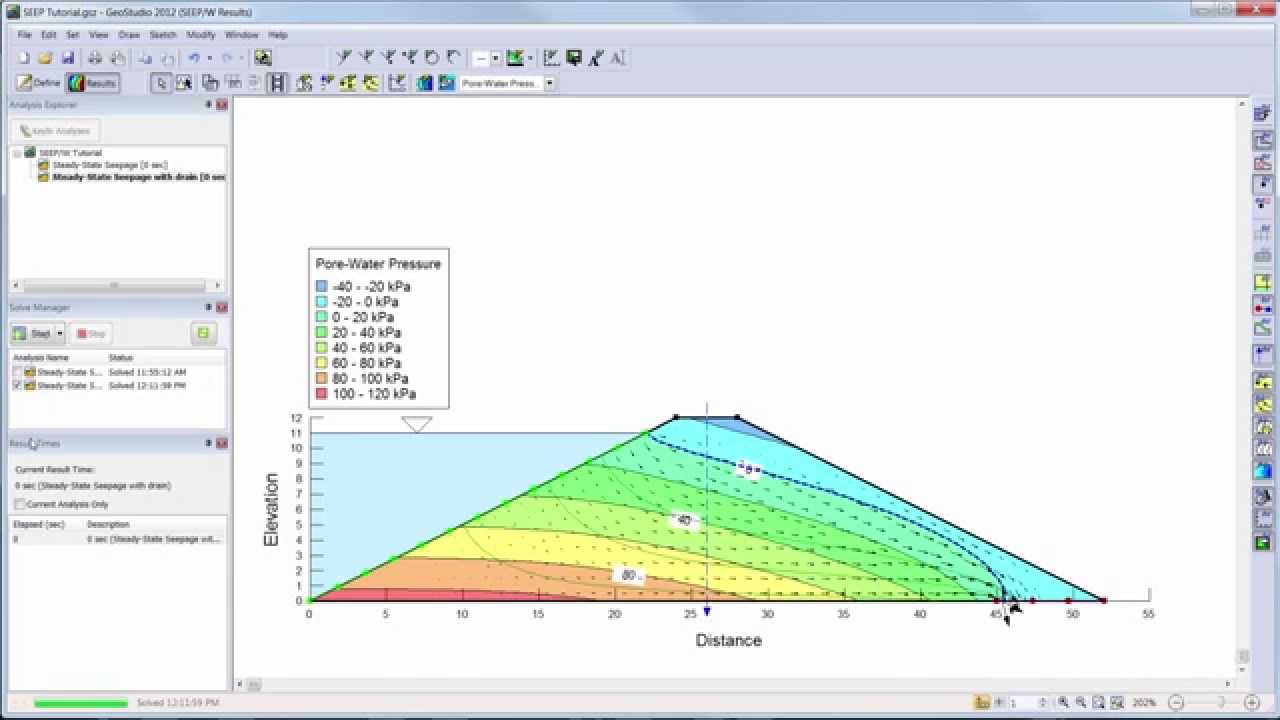Viewport: 1280px width, 720px height.
Task: Click the Stop solve button
Action: pyautogui.click(x=91, y=333)
